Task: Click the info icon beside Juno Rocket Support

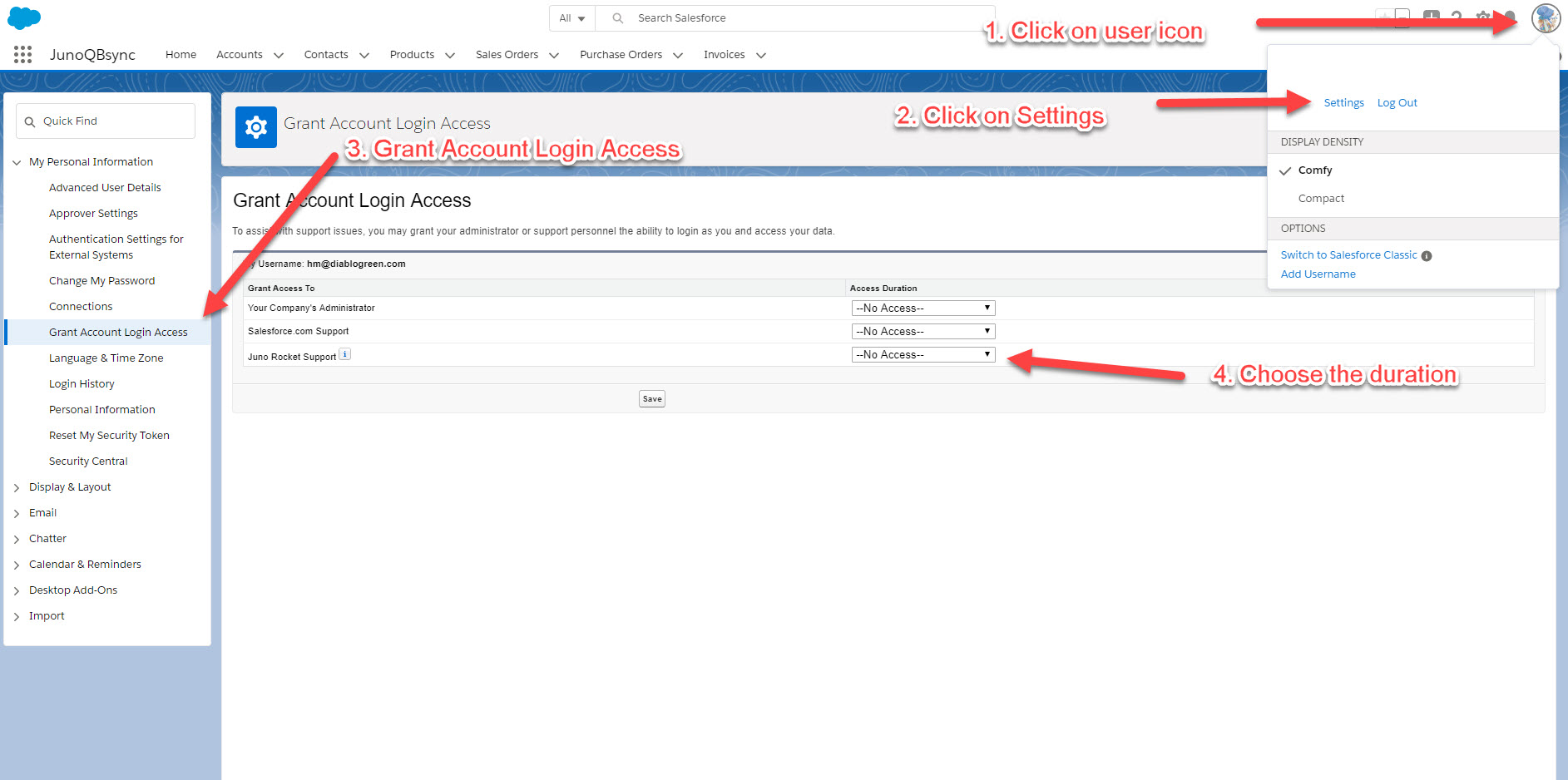Action: click(344, 353)
